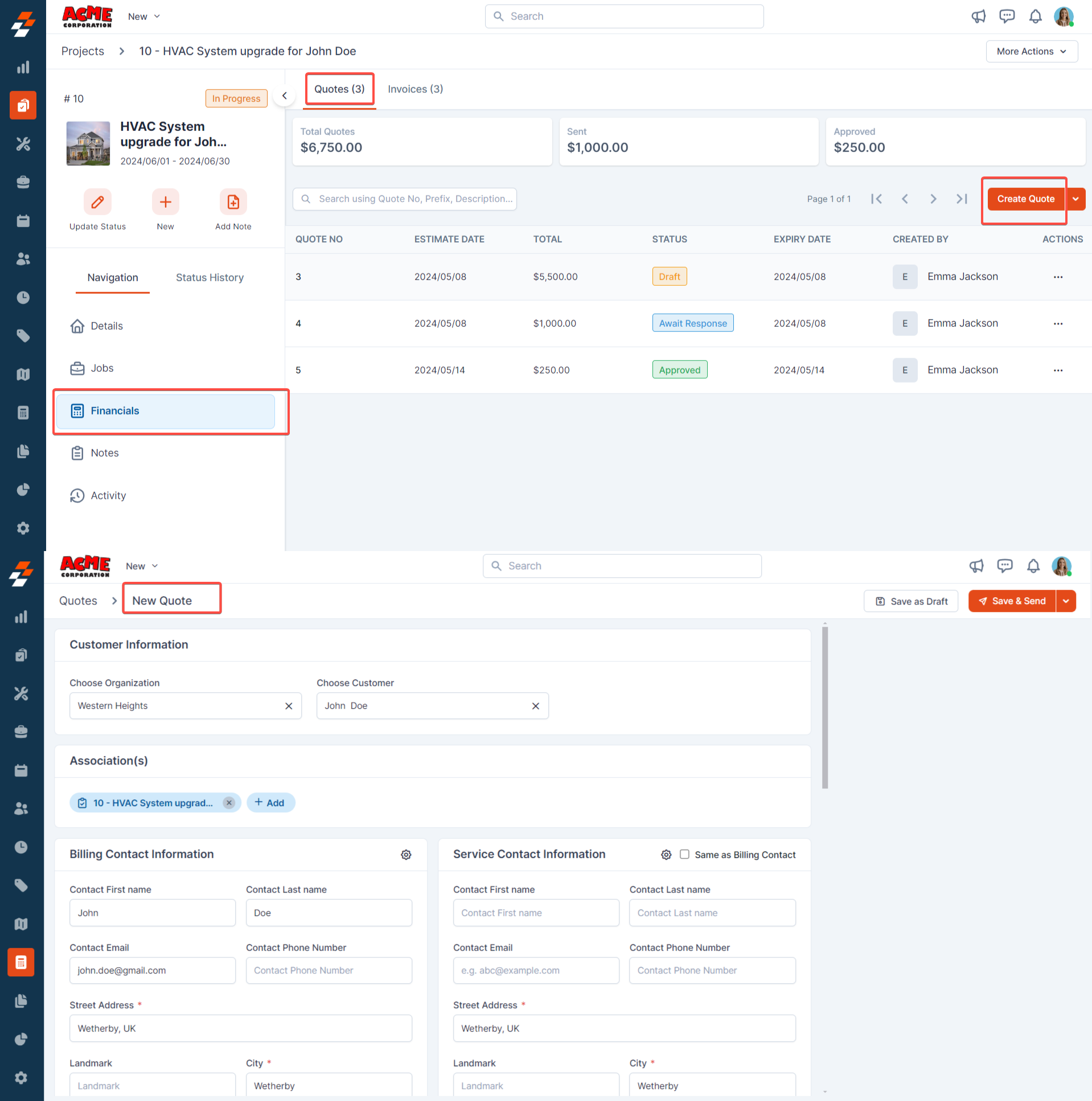Remove HVAC System upgrade association chip
This screenshot has width=1092, height=1101.
pos(229,802)
